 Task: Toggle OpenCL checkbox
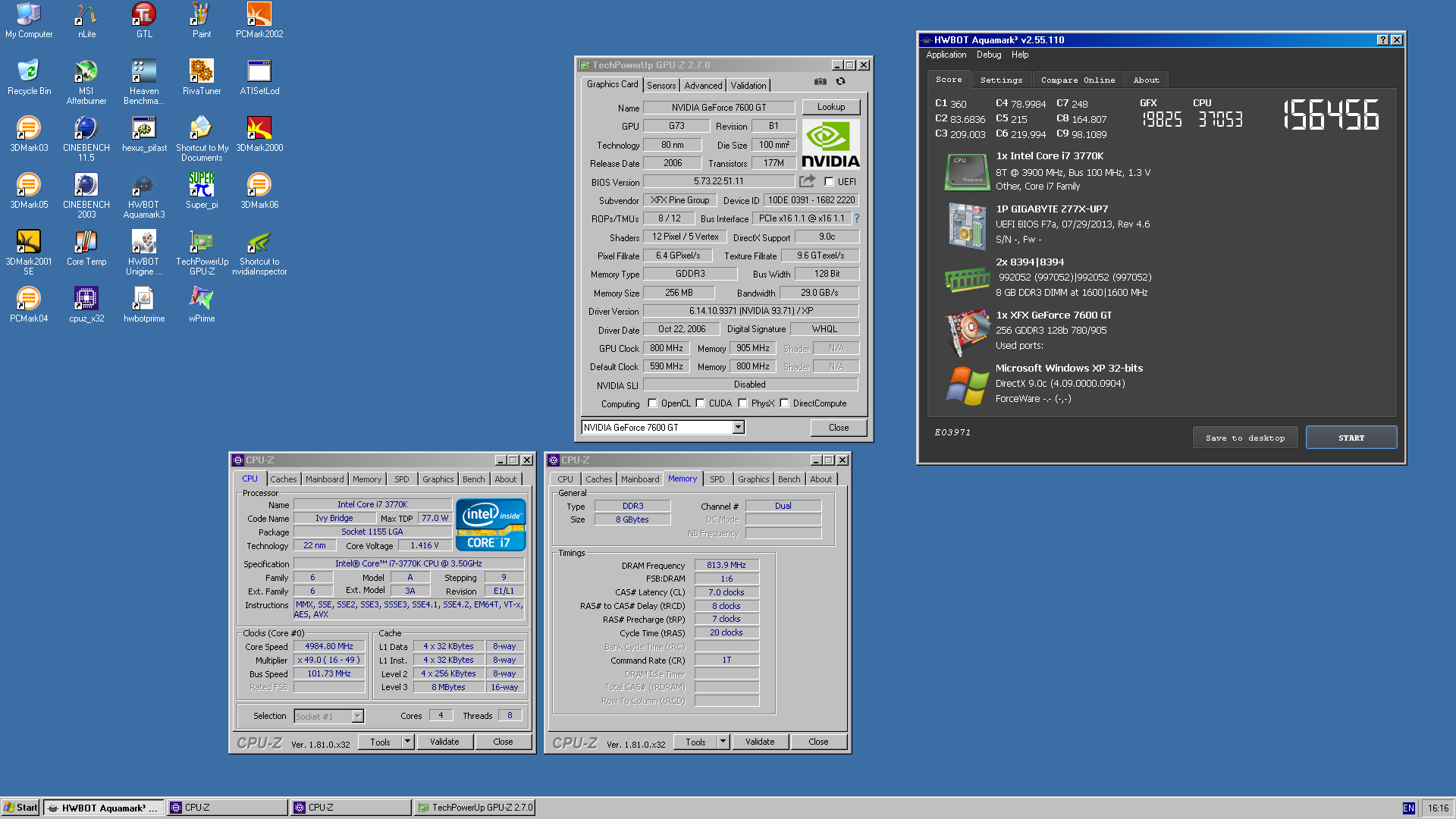(x=652, y=403)
